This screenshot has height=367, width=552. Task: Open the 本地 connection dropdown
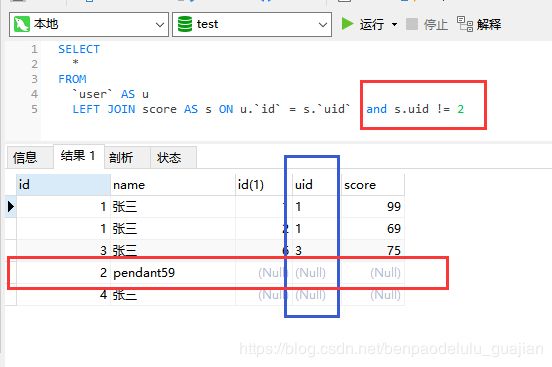pos(89,24)
